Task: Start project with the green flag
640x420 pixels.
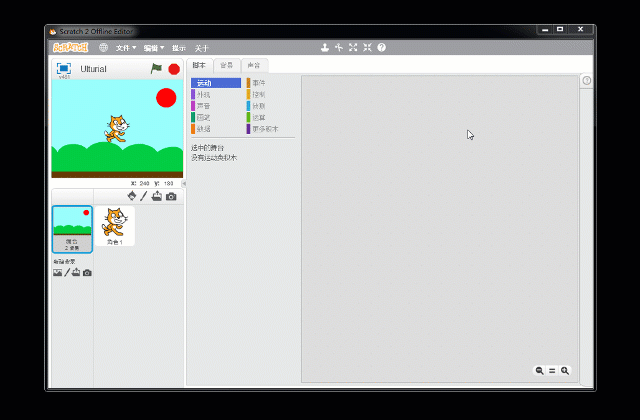Action: point(156,68)
